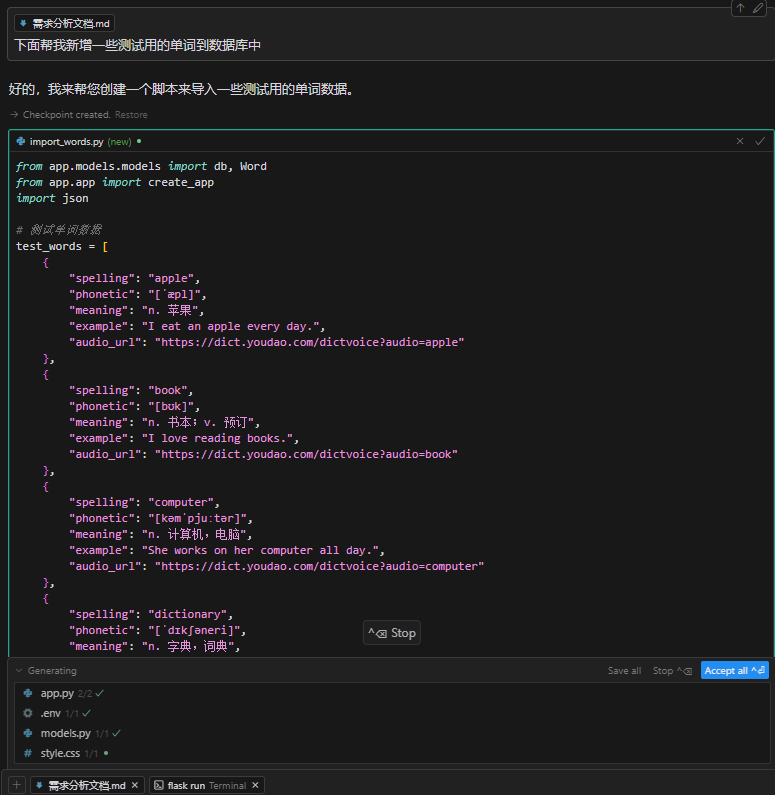Select the flask run Terminal context tab
The width and height of the screenshot is (775, 795).
(207, 785)
